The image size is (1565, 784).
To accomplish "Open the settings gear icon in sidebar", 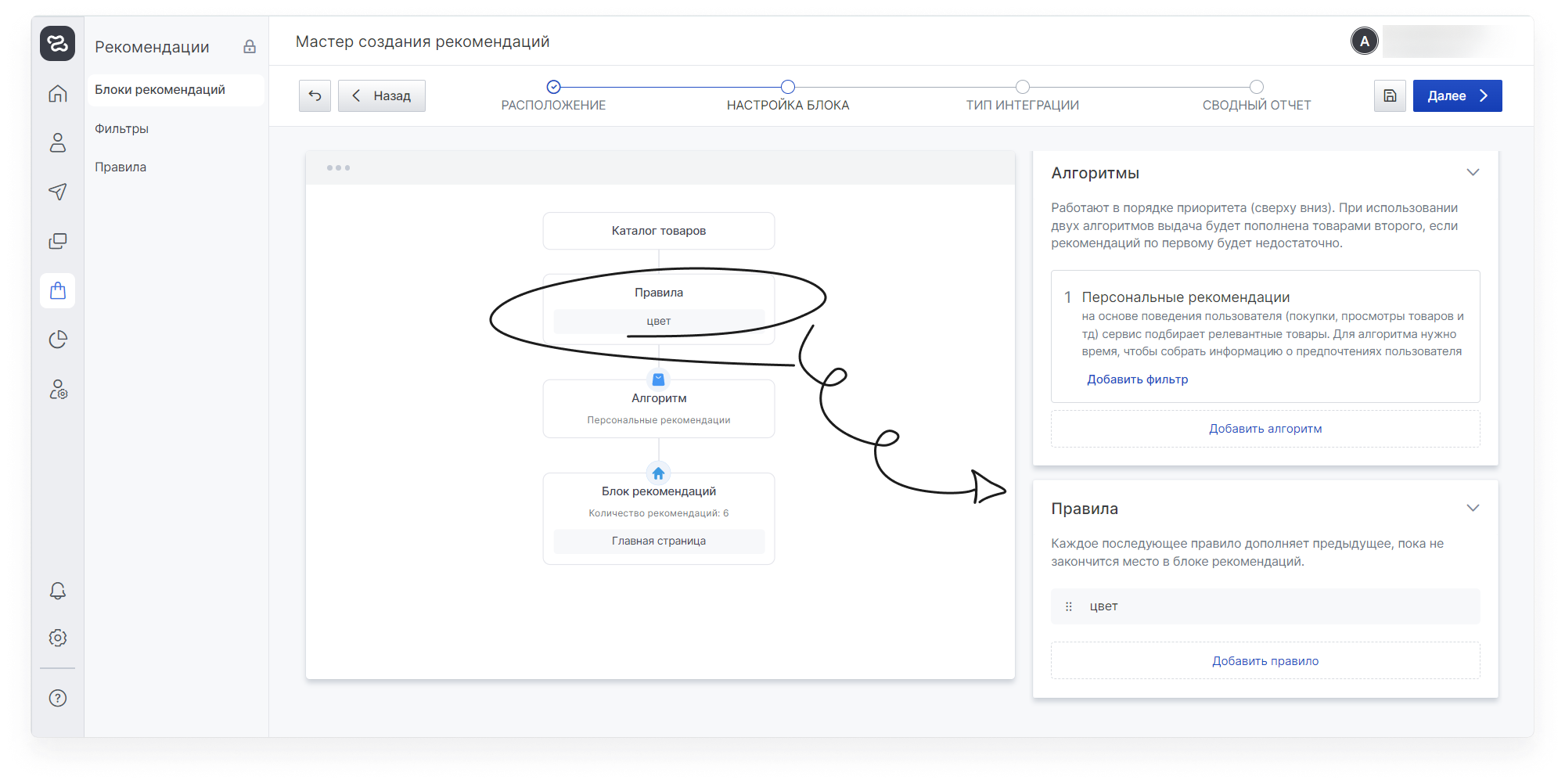I will pos(58,638).
